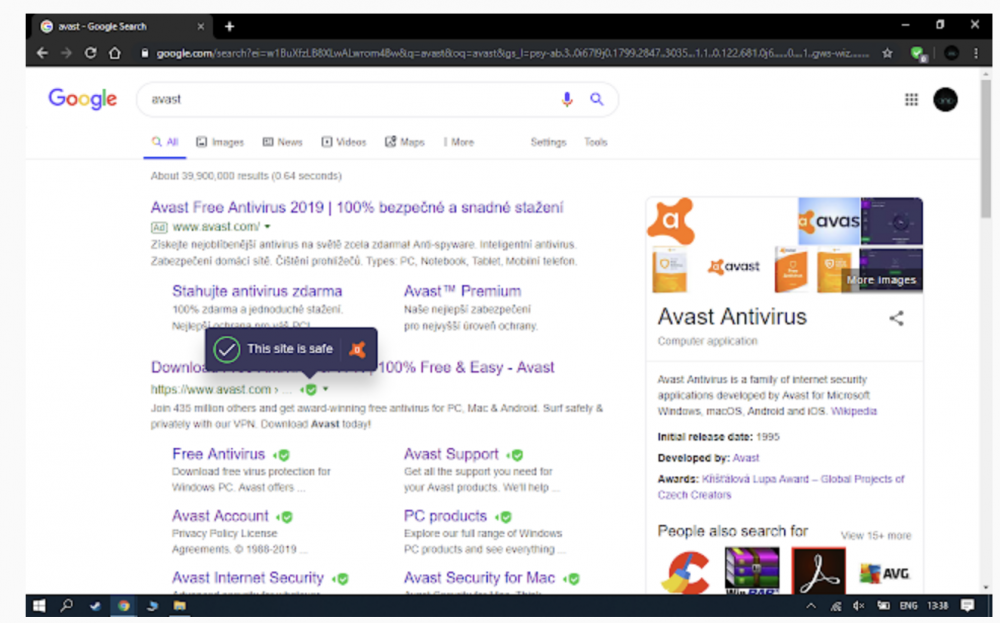Open WinRAR thumbnail in People also search
This screenshot has height=623, width=1000.
752,570
